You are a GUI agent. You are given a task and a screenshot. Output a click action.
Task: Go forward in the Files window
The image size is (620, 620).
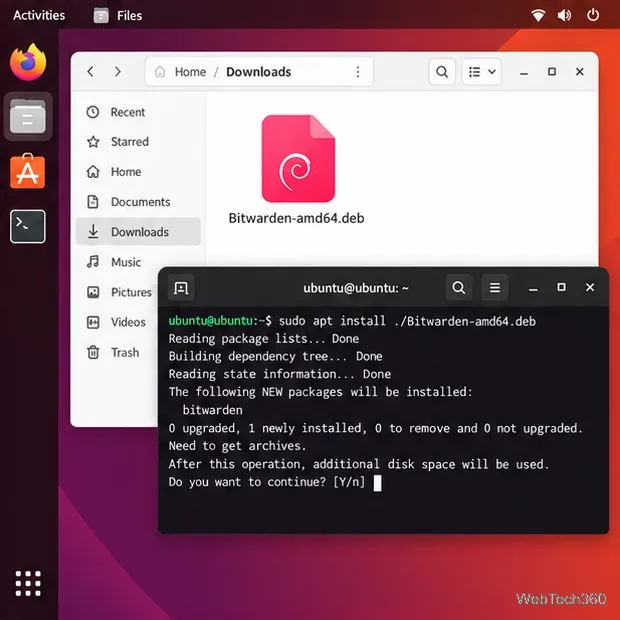click(x=117, y=72)
